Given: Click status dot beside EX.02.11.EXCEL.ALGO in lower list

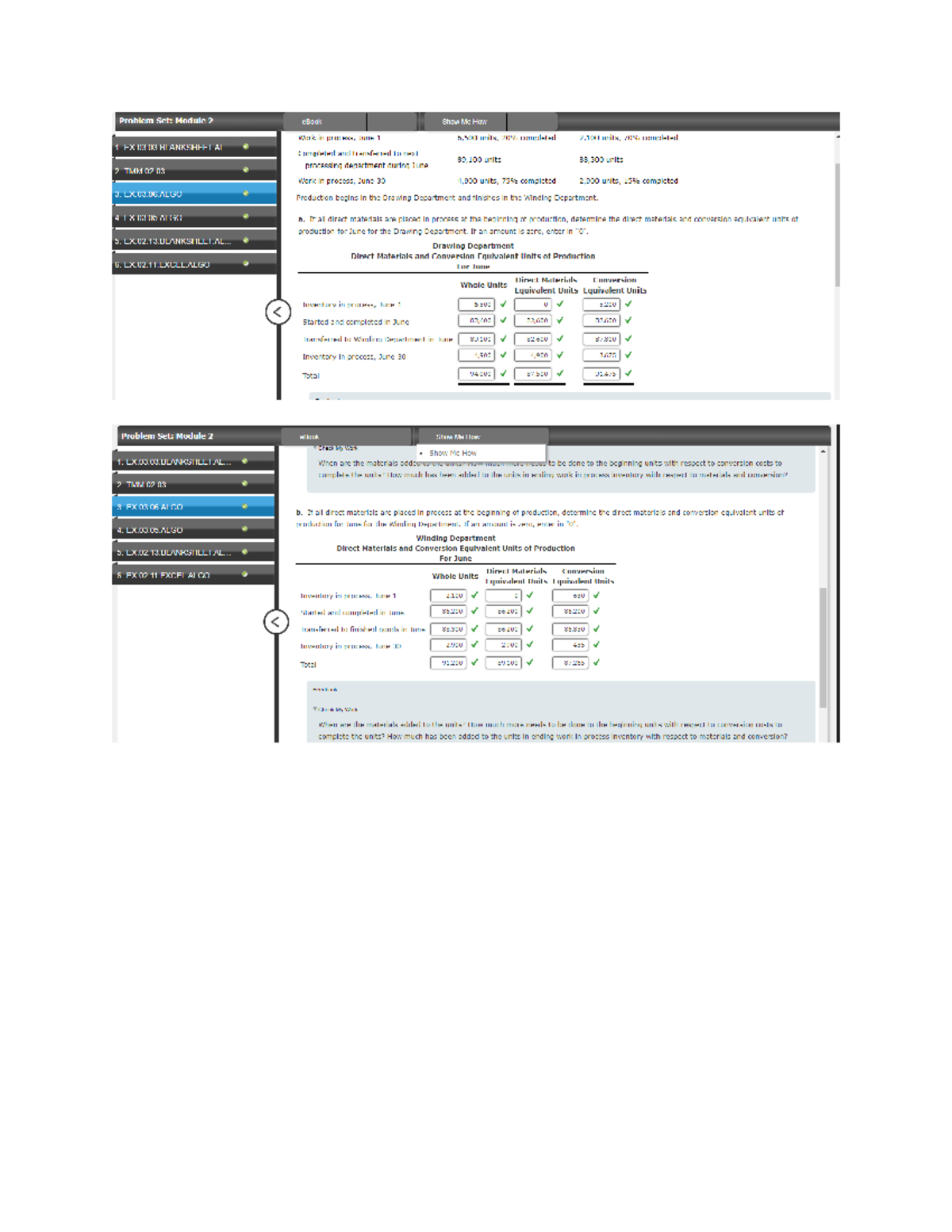Looking at the screenshot, I should pos(245,574).
